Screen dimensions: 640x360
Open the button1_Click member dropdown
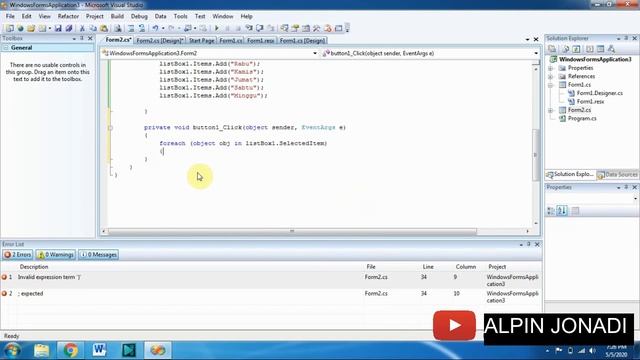click(x=536, y=53)
